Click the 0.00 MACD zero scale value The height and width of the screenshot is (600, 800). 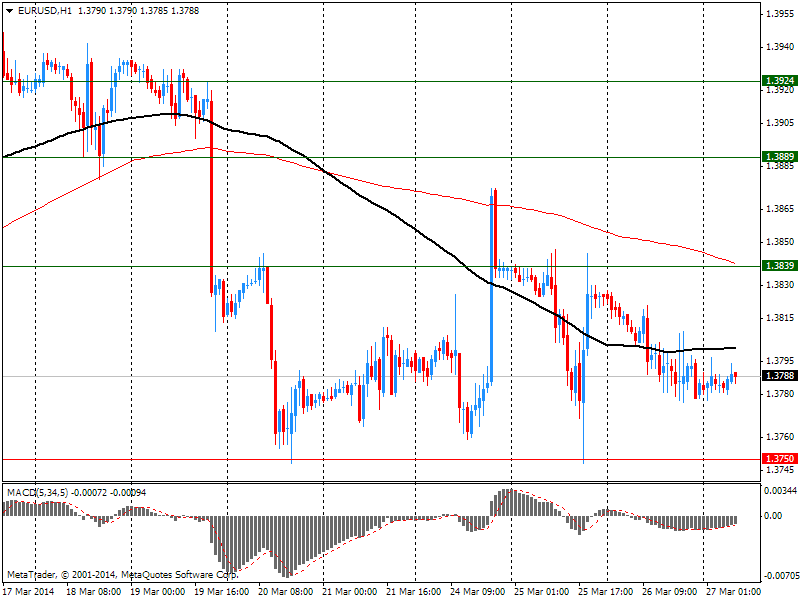pyautogui.click(x=773, y=516)
